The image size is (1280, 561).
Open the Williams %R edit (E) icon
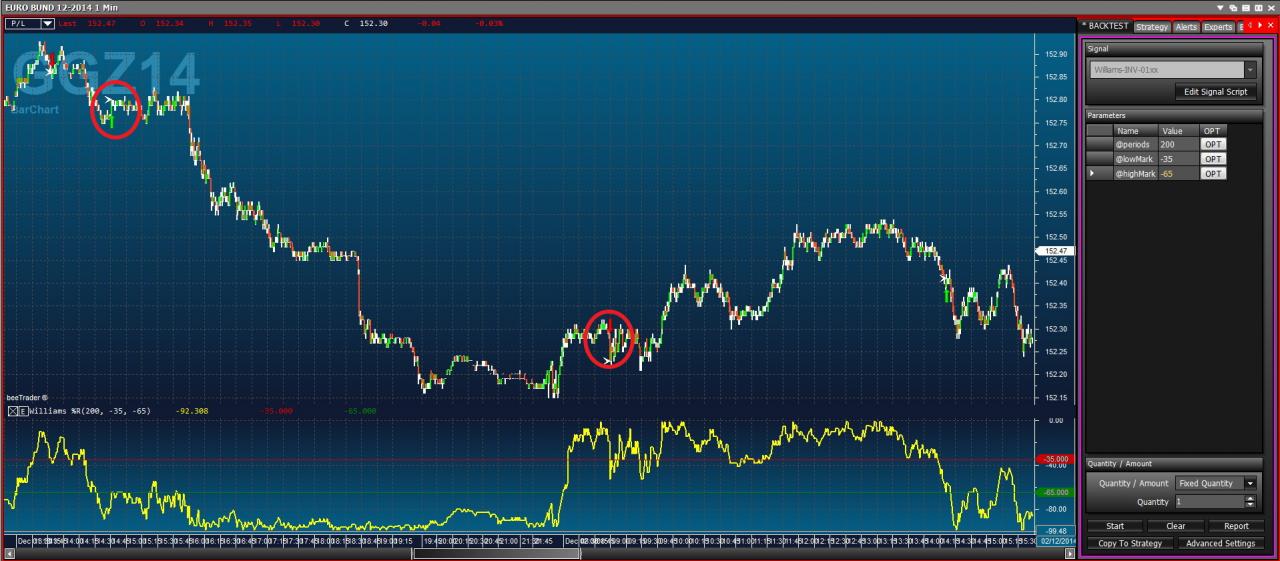tap(23, 411)
